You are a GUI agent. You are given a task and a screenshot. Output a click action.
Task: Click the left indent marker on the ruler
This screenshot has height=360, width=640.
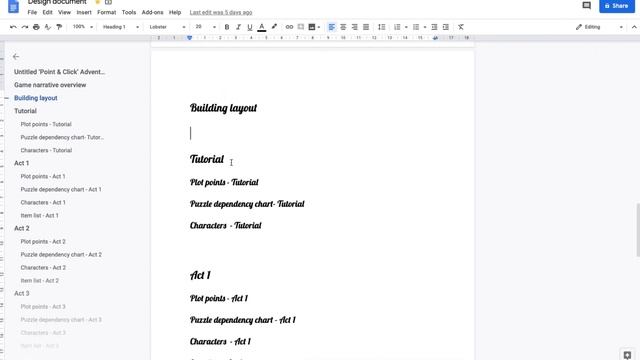tap(189, 38)
